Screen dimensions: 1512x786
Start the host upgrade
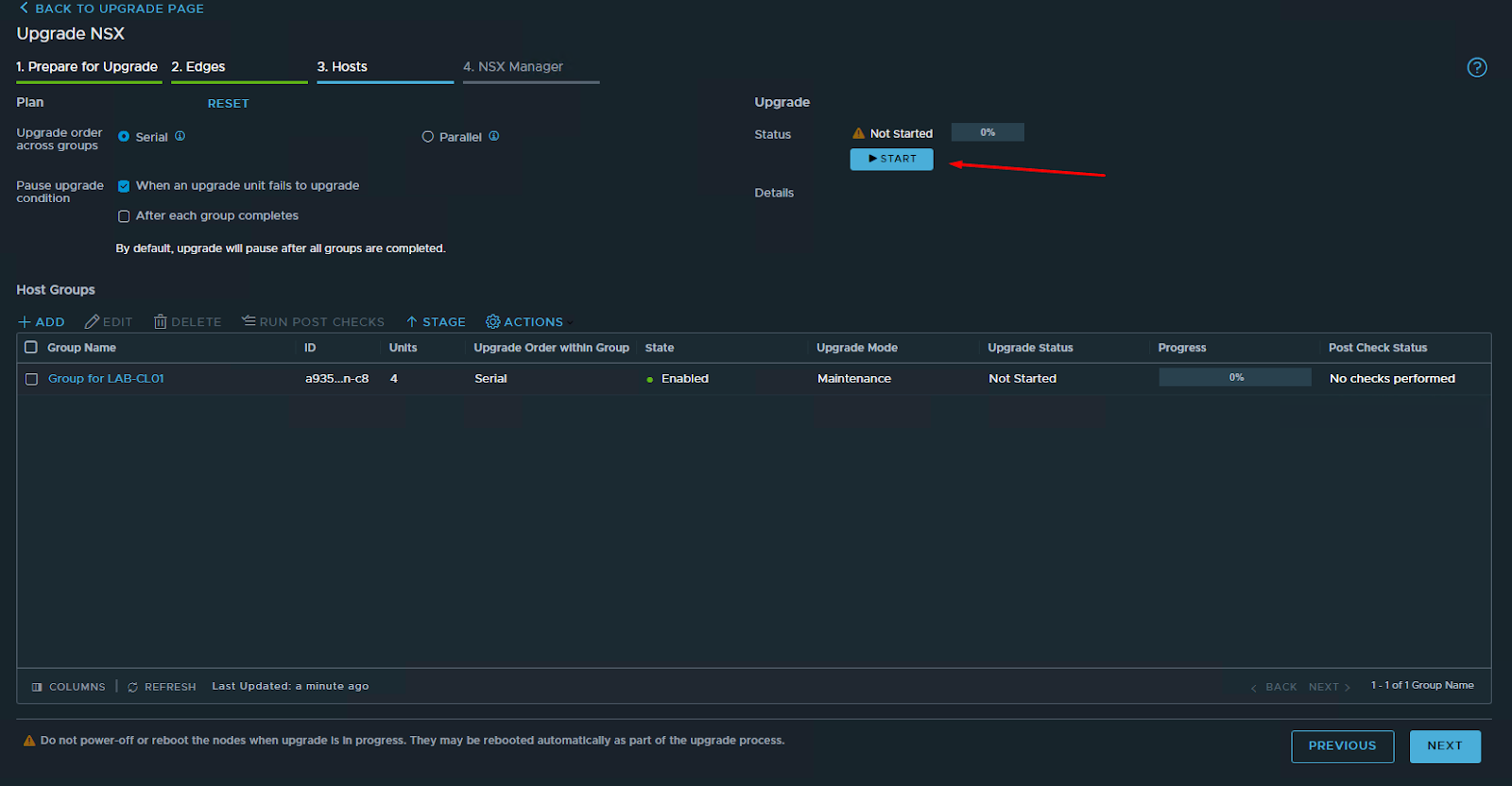(x=891, y=159)
